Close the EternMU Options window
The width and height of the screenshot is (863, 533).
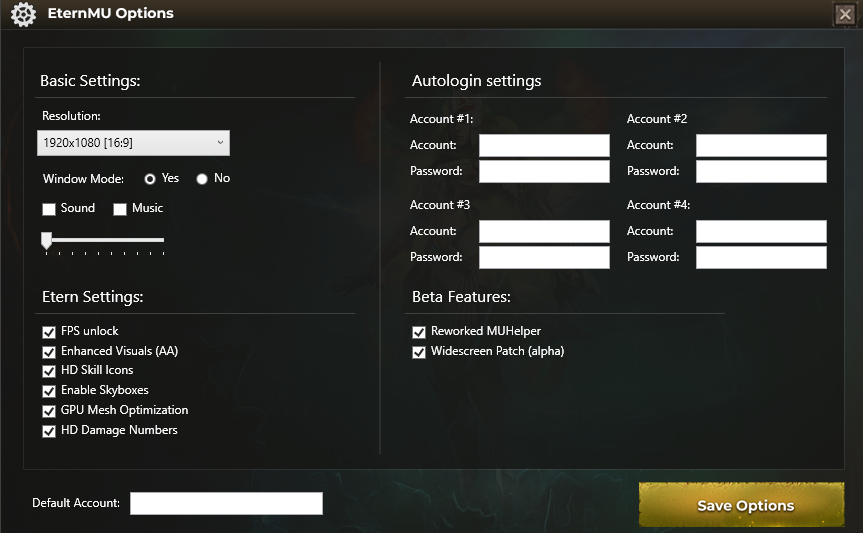[845, 14]
